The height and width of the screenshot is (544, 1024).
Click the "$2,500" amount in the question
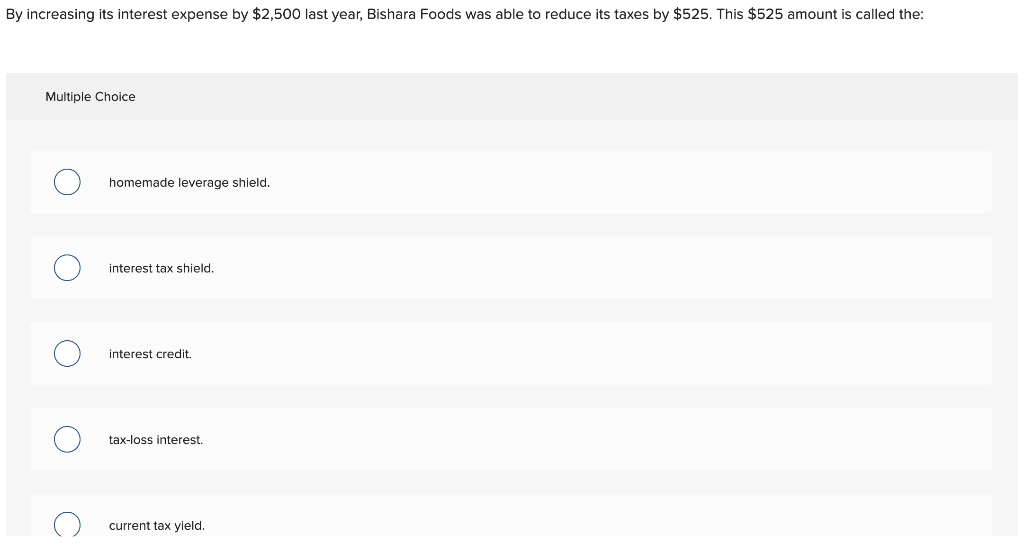tap(276, 14)
